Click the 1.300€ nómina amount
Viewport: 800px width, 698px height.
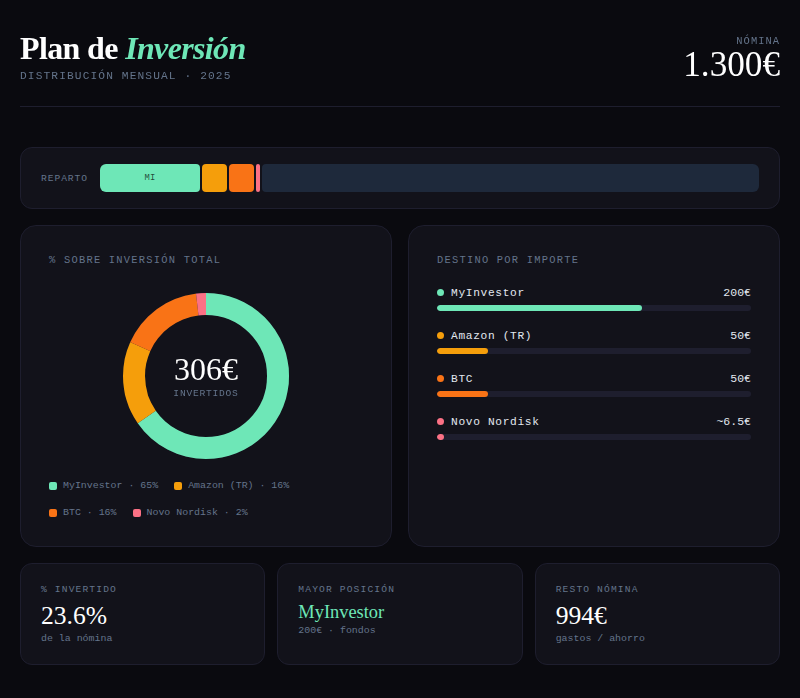pos(732,65)
